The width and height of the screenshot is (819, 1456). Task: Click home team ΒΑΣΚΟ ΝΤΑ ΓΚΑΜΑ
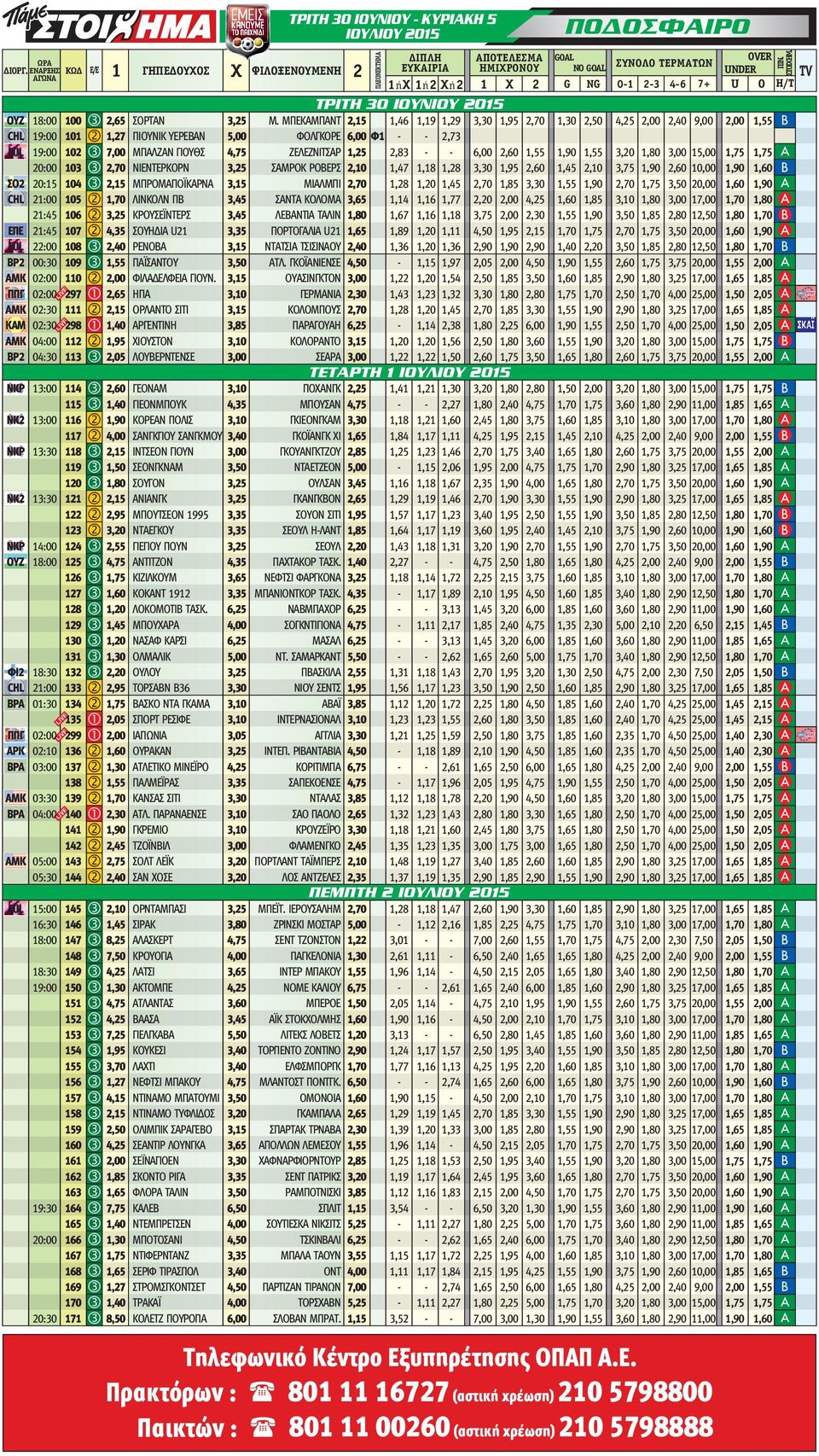click(x=171, y=703)
